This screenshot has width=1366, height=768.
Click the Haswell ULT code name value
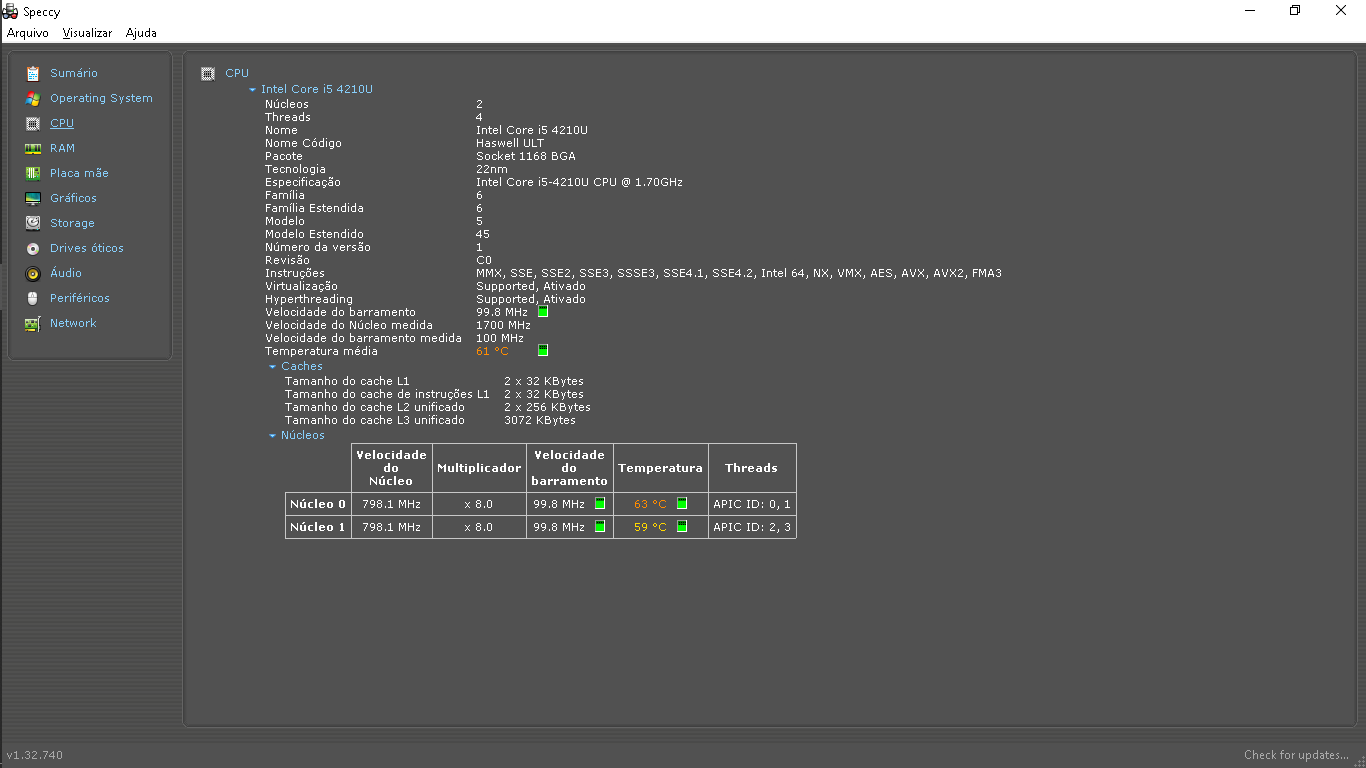(510, 143)
